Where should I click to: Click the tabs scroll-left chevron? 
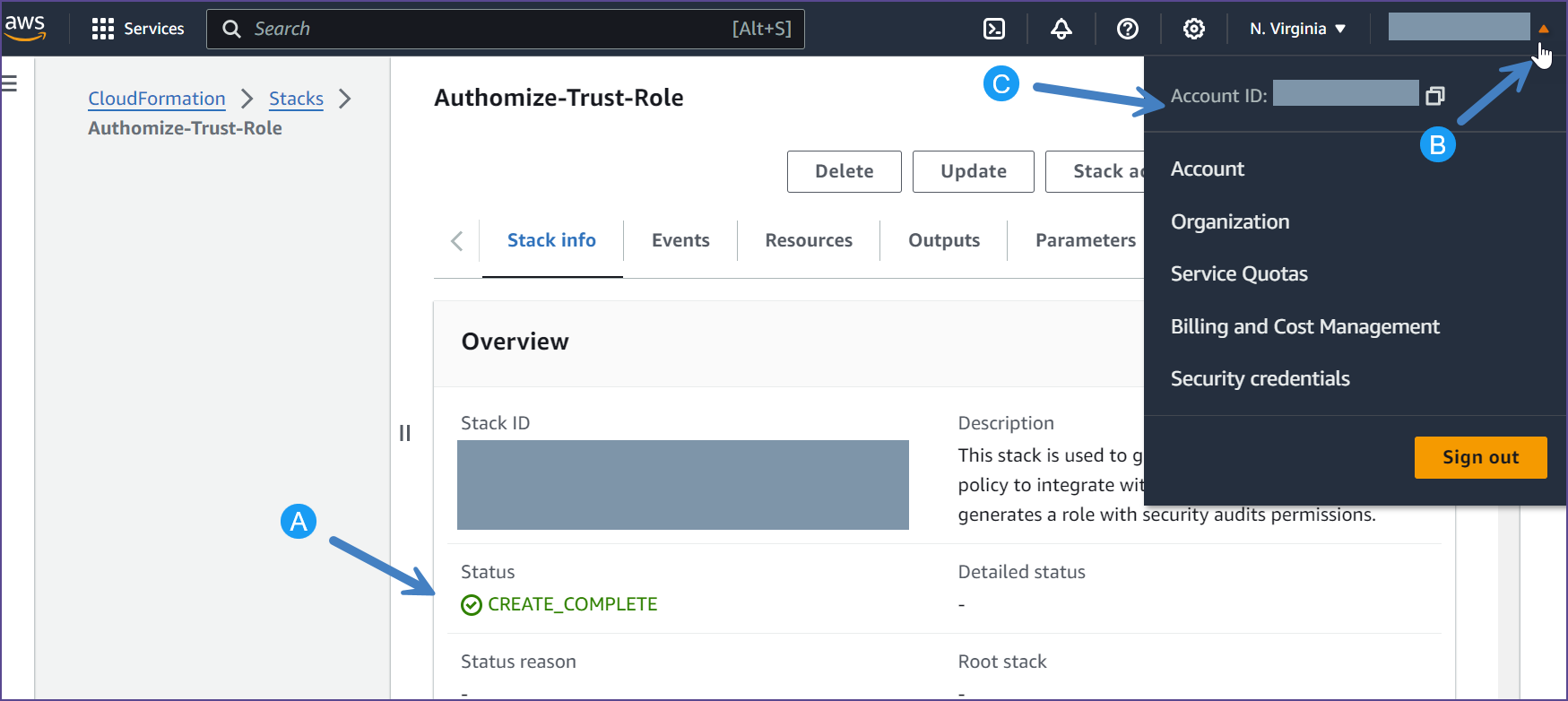pos(457,240)
